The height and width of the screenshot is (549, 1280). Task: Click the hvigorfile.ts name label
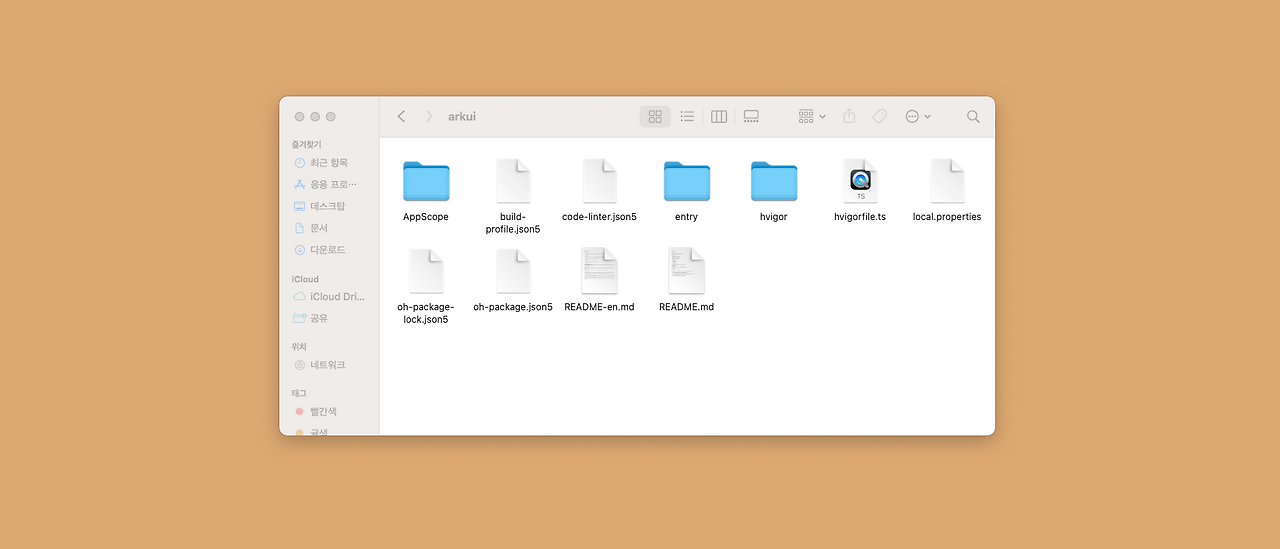click(x=860, y=217)
